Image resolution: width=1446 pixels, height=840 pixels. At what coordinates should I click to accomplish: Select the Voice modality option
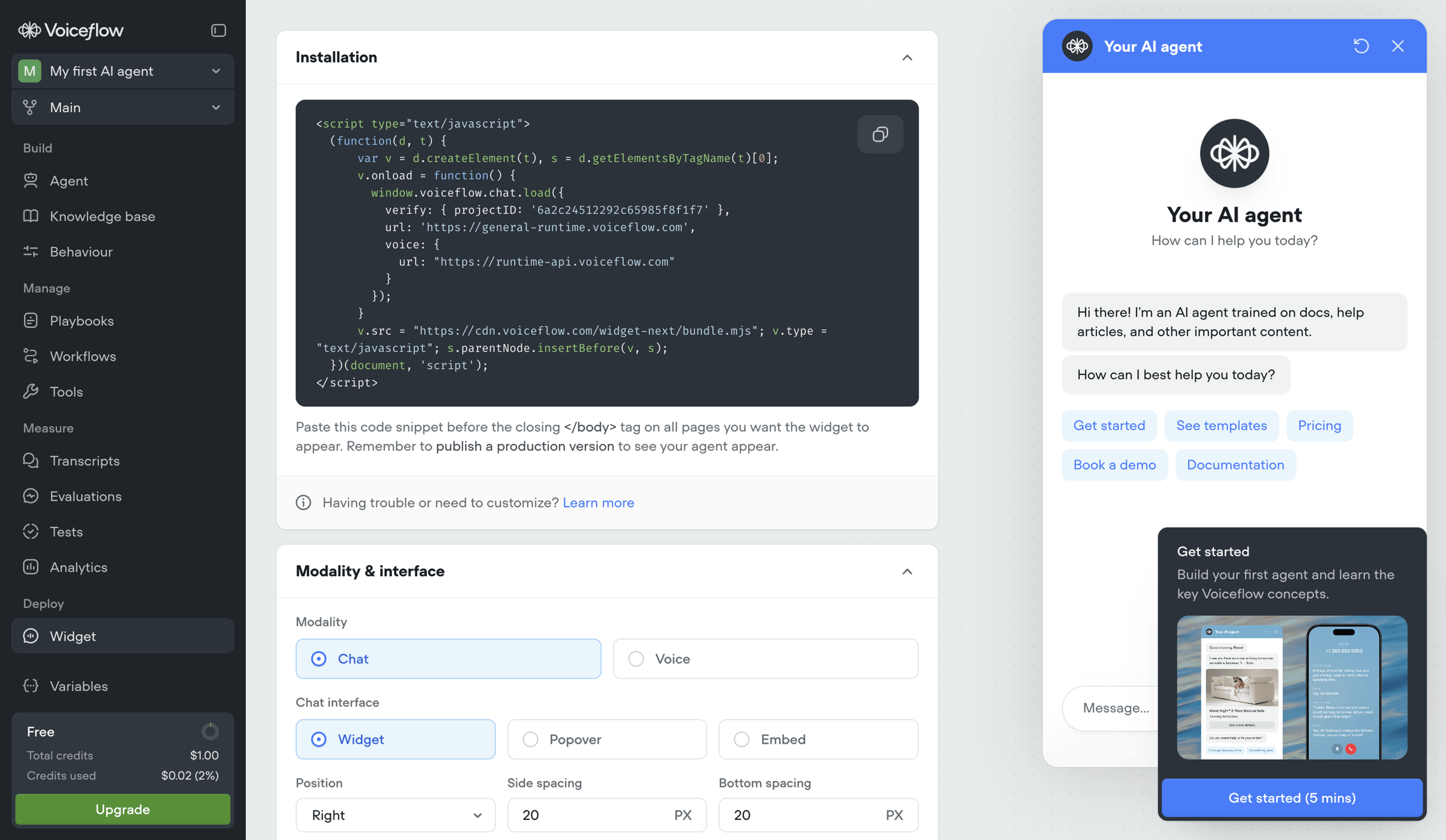[766, 659]
